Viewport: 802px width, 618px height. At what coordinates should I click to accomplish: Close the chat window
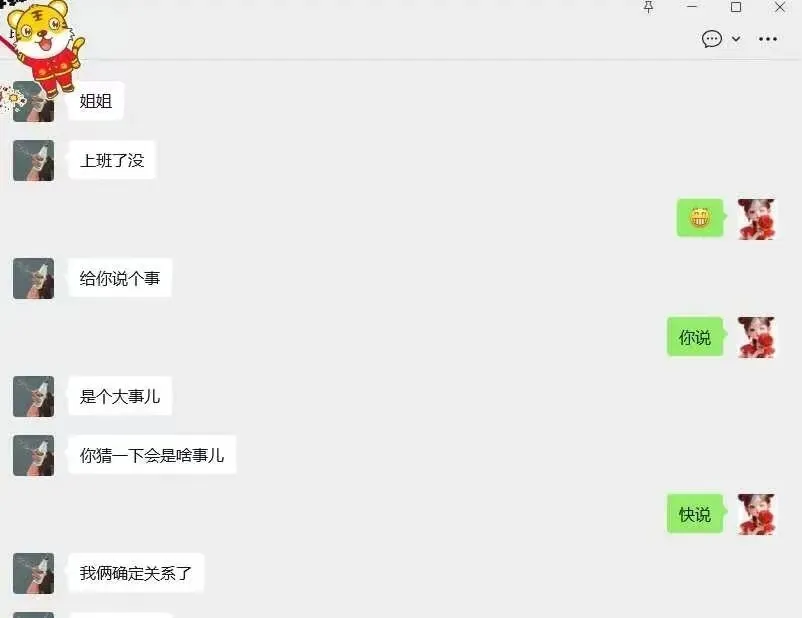tap(780, 7)
